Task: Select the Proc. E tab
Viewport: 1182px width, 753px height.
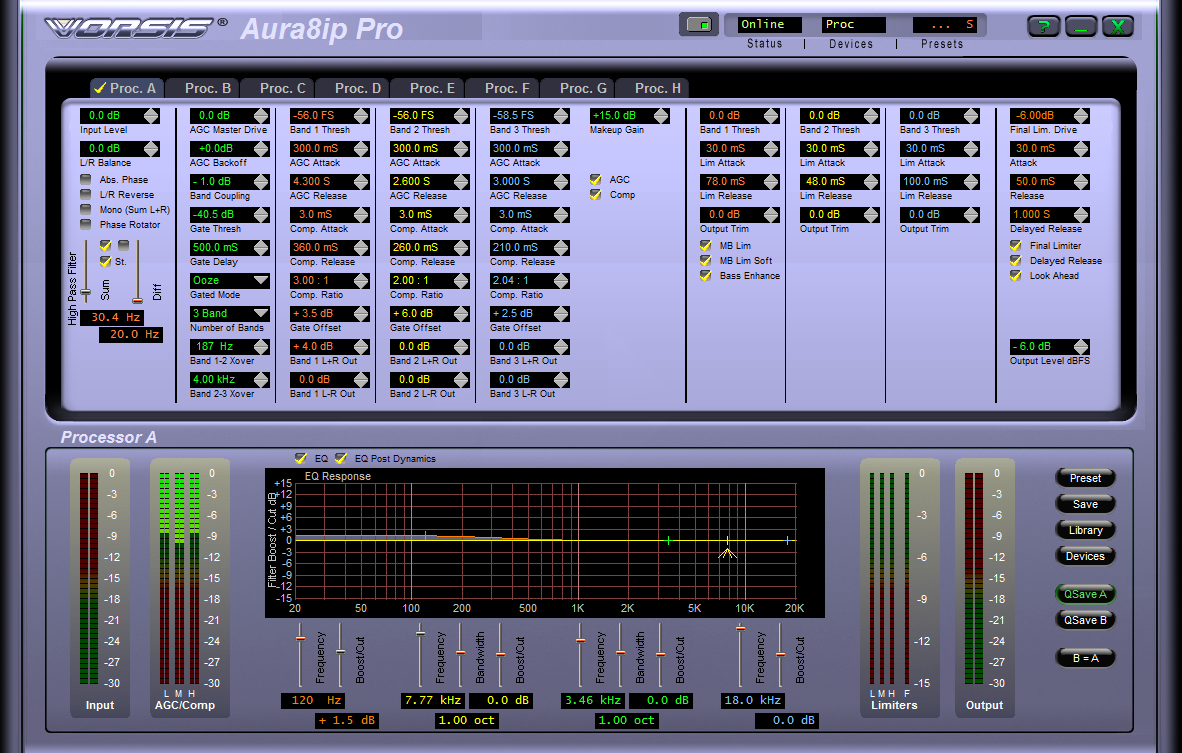Action: [x=427, y=88]
